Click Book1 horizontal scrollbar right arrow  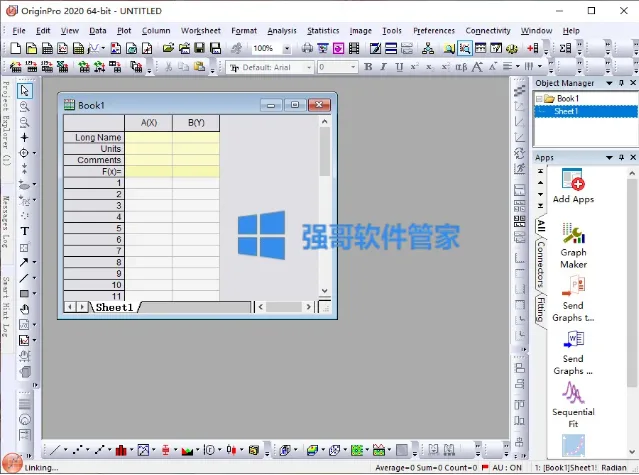coord(308,306)
